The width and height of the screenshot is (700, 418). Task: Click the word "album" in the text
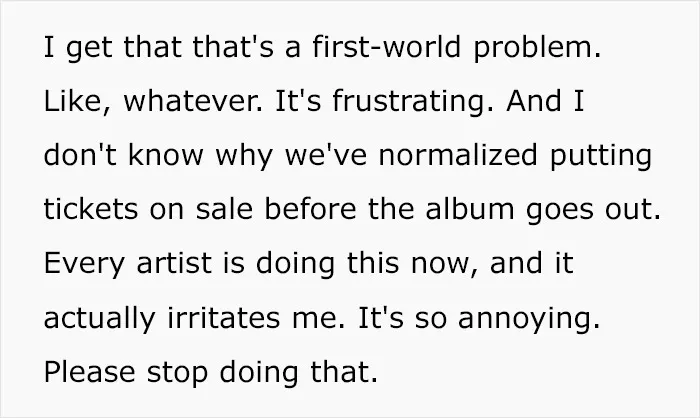[470, 209]
